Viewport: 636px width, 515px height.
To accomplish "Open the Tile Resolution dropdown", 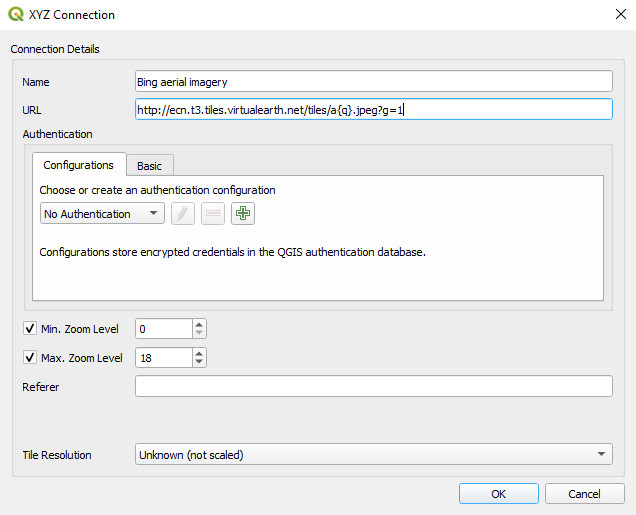I will 374,454.
